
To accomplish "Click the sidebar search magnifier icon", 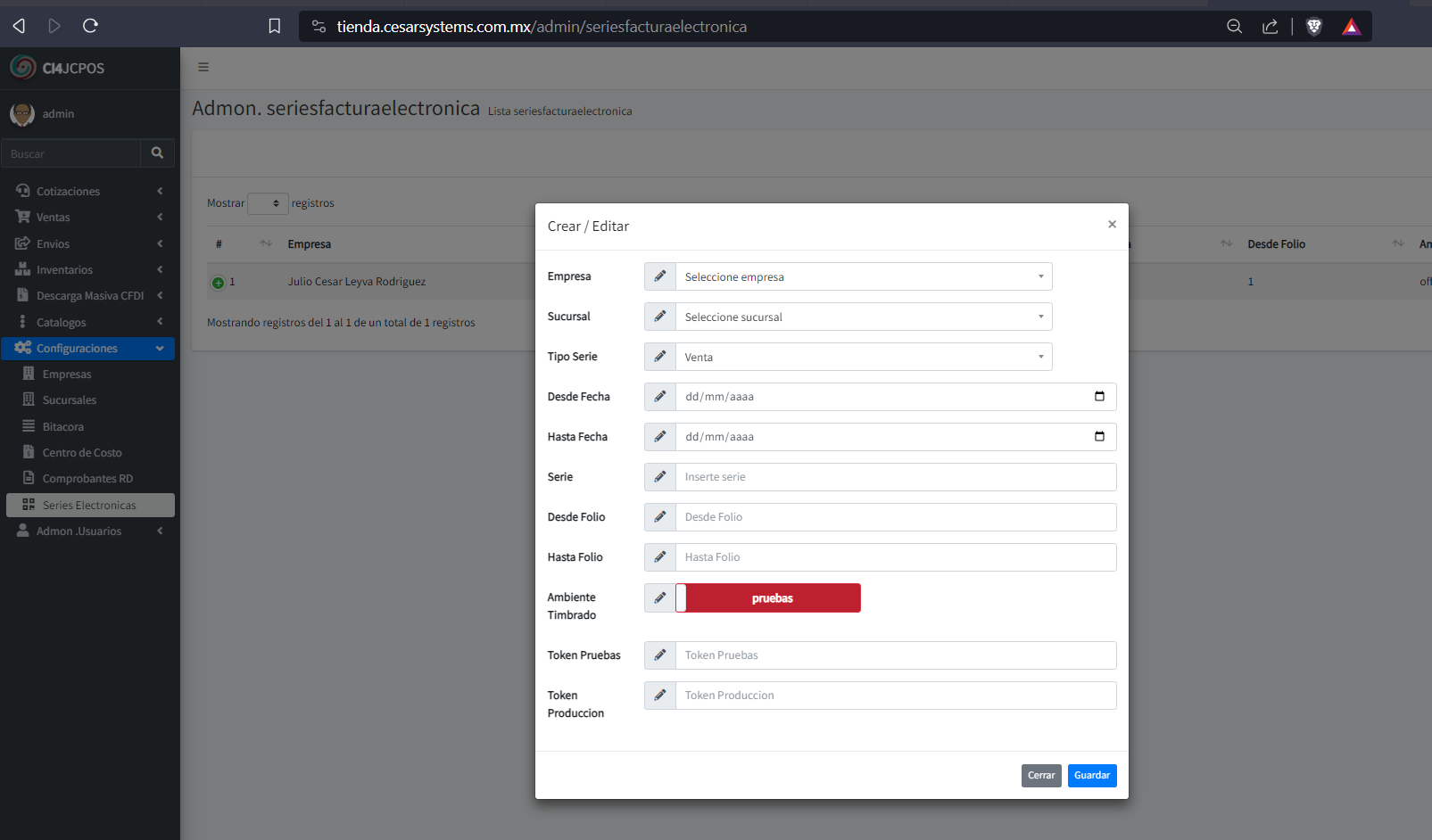I will tap(157, 153).
